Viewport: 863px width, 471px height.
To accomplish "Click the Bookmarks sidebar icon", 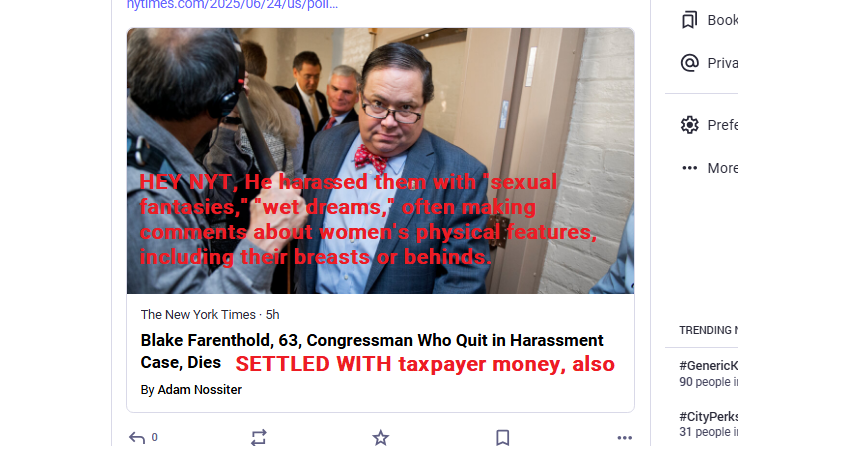I will point(690,20).
